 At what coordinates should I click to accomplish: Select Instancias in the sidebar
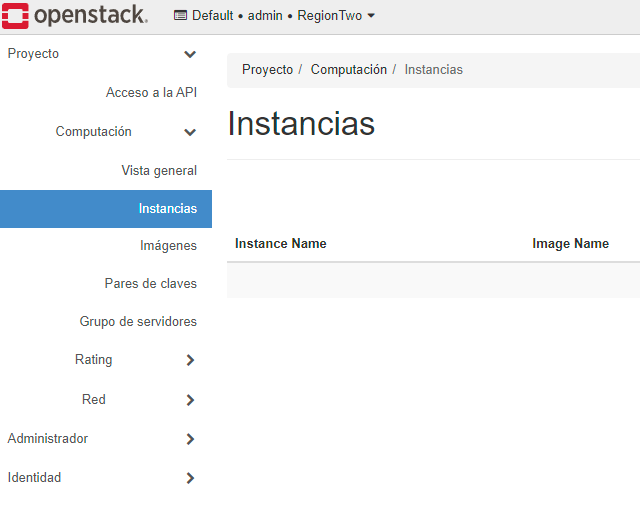click(106, 209)
